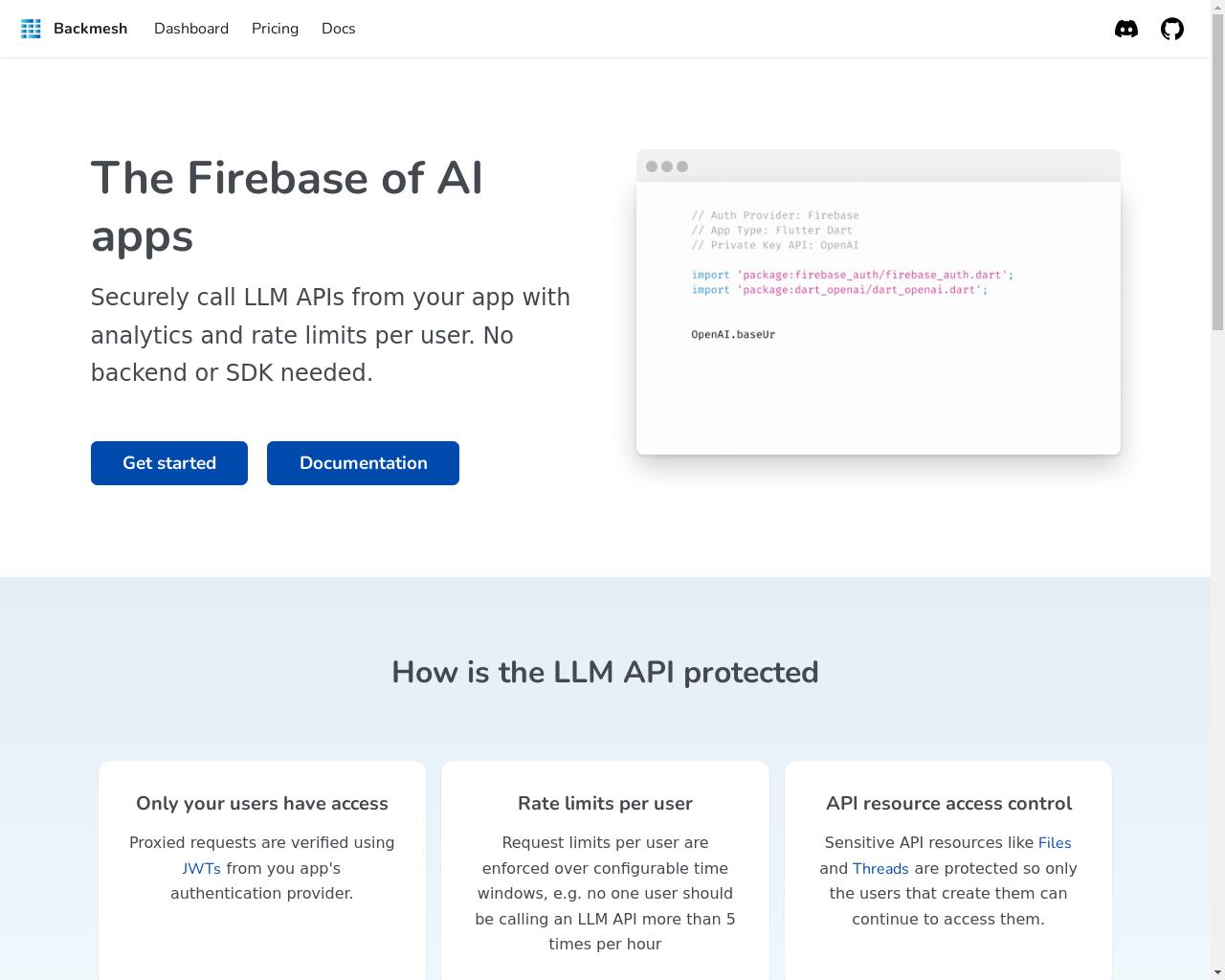Click the 'How is the LLM API protected' heading

tap(605, 672)
